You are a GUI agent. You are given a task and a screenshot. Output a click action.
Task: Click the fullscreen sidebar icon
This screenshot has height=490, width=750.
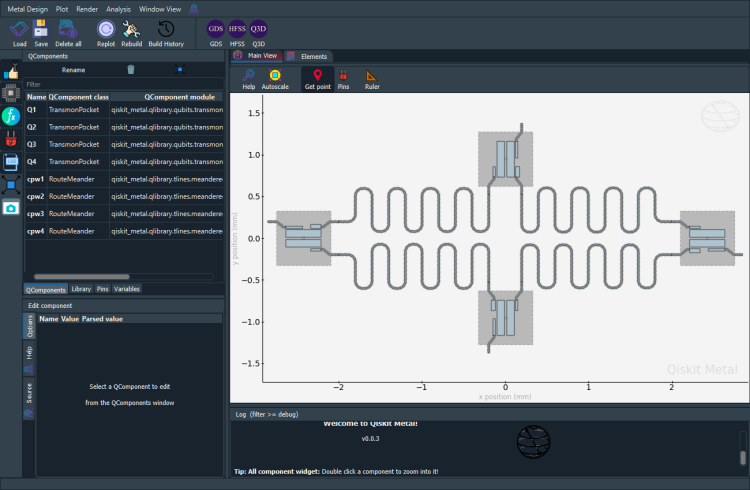click(x=11, y=185)
